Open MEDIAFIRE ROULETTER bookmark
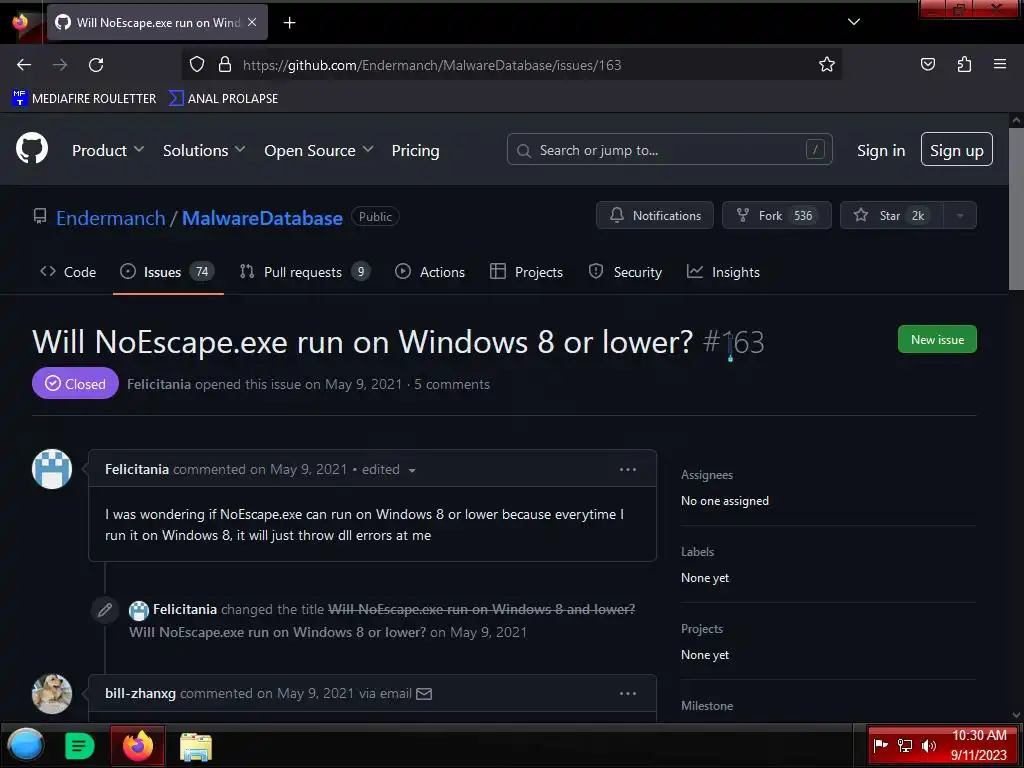Image resolution: width=1024 pixels, height=768 pixels. click(84, 99)
